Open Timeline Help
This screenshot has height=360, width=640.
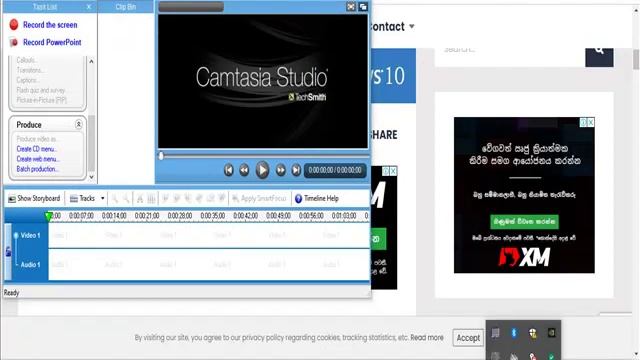click(x=317, y=198)
